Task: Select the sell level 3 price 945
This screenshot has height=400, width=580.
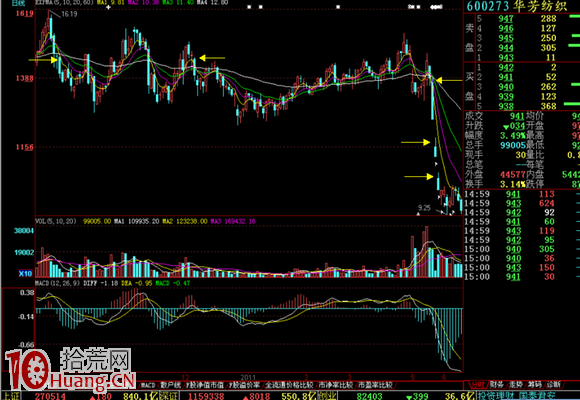Action: (506, 38)
